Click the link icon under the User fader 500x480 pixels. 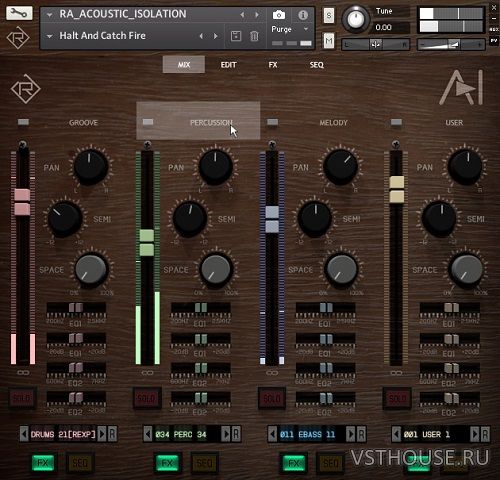pos(396,372)
